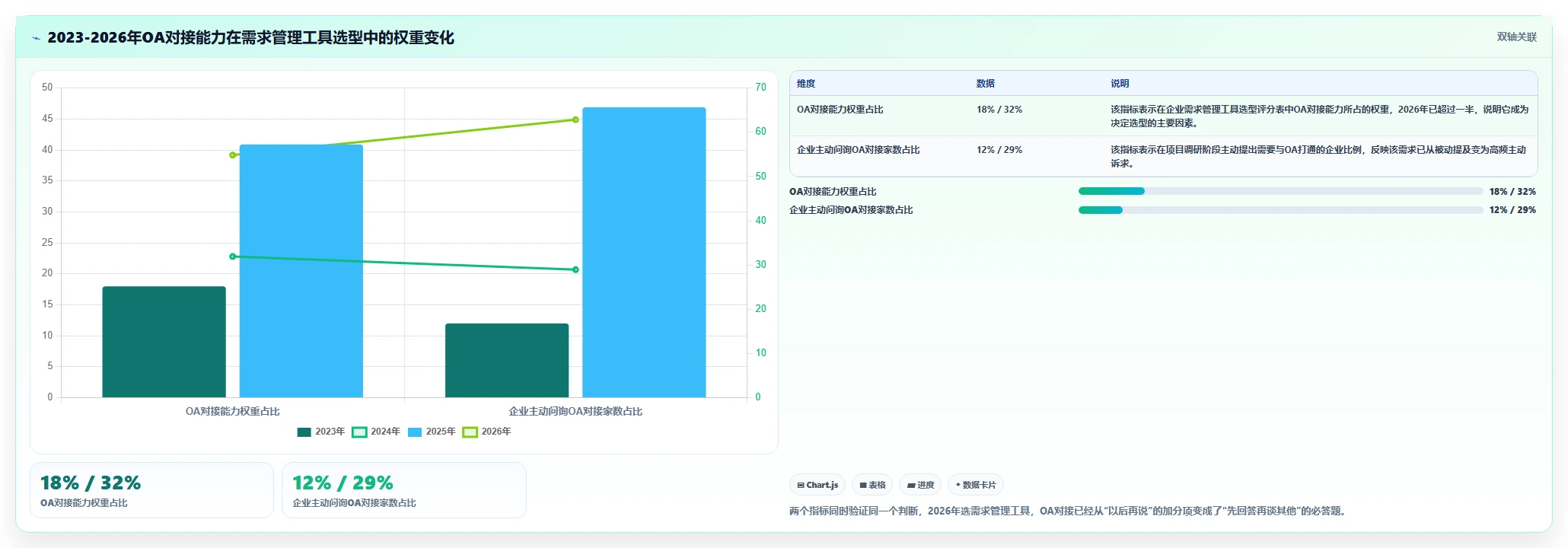Click the Chart.js tag chip
The height and width of the screenshot is (548, 1568).
[817, 485]
